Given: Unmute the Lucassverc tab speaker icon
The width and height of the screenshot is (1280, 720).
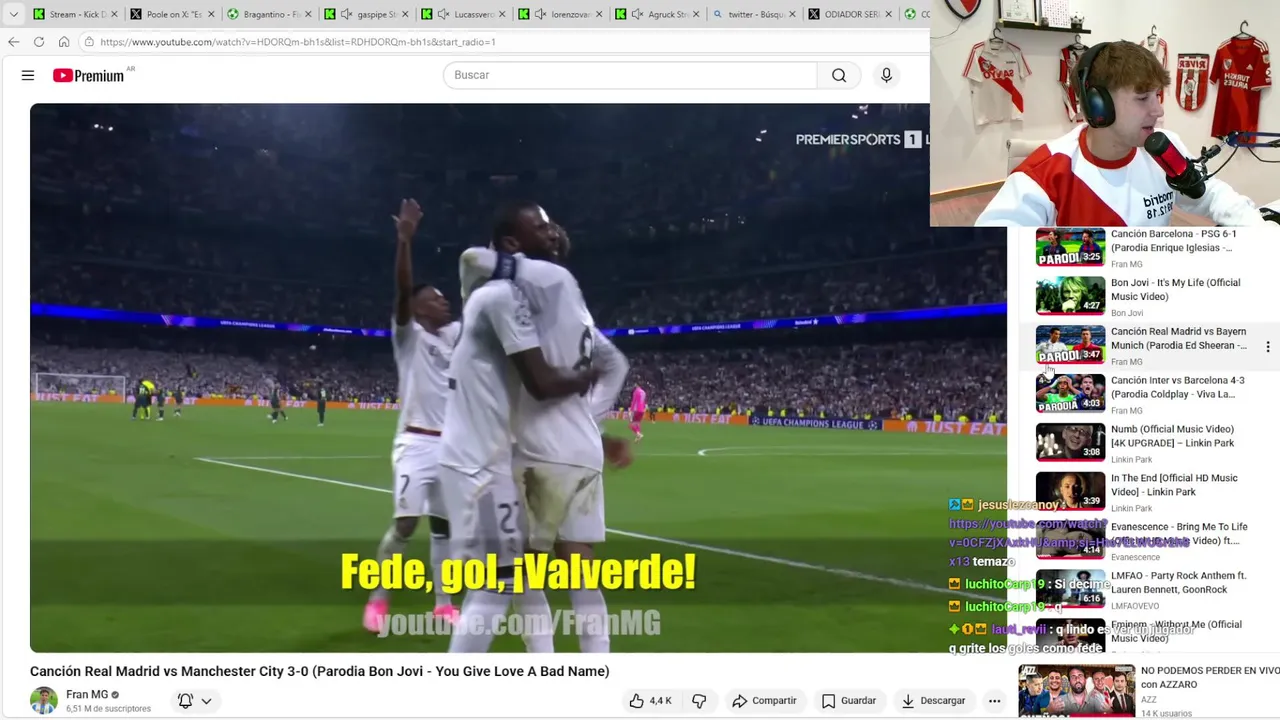Looking at the screenshot, I should (443, 14).
